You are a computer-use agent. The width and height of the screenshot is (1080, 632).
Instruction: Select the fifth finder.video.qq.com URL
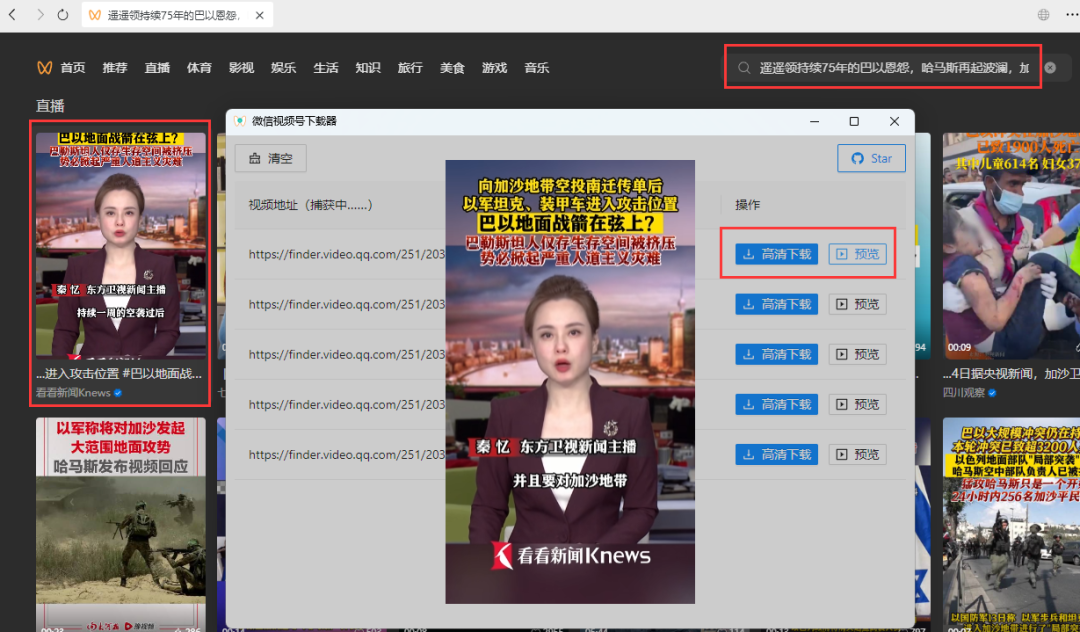click(x=346, y=454)
